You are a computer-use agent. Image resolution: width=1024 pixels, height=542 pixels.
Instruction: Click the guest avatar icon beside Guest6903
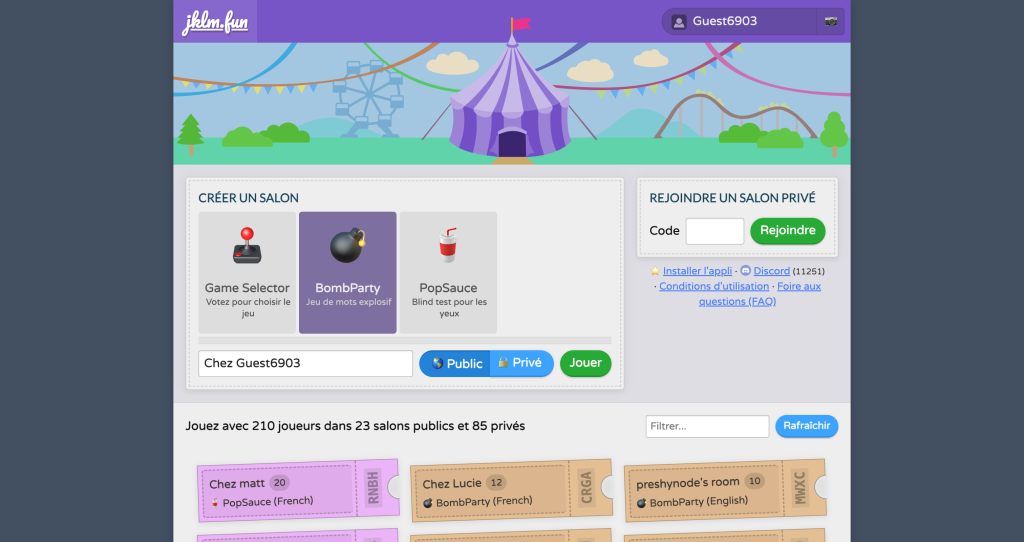(x=679, y=21)
